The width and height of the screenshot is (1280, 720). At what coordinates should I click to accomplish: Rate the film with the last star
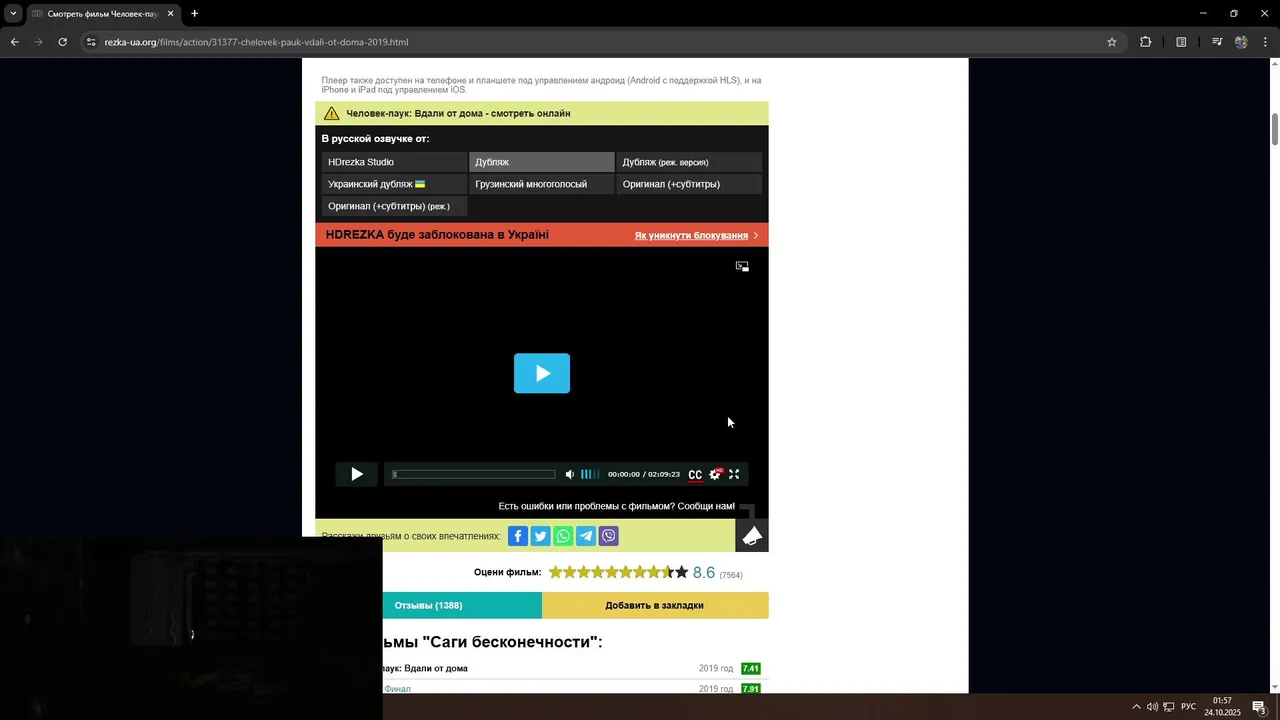(x=682, y=572)
